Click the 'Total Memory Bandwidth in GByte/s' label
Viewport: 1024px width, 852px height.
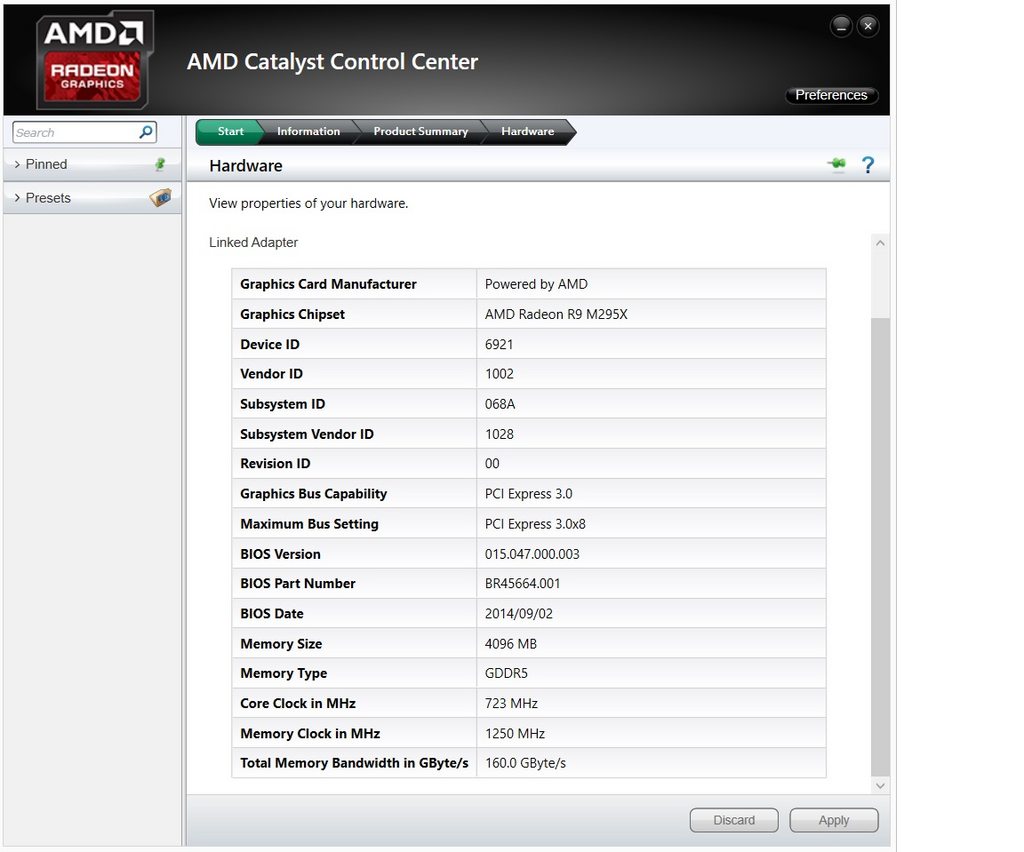pos(354,763)
